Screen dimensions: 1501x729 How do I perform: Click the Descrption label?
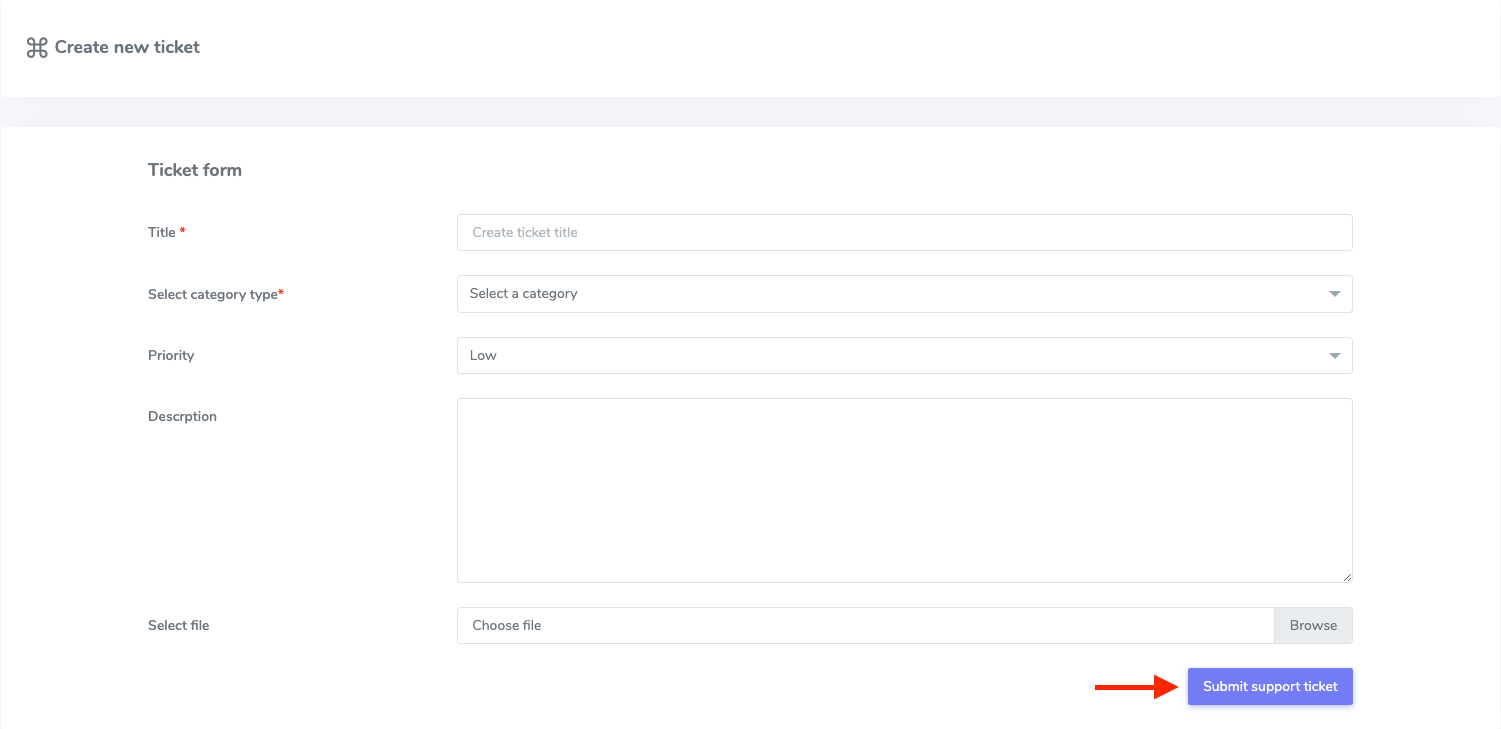(182, 416)
